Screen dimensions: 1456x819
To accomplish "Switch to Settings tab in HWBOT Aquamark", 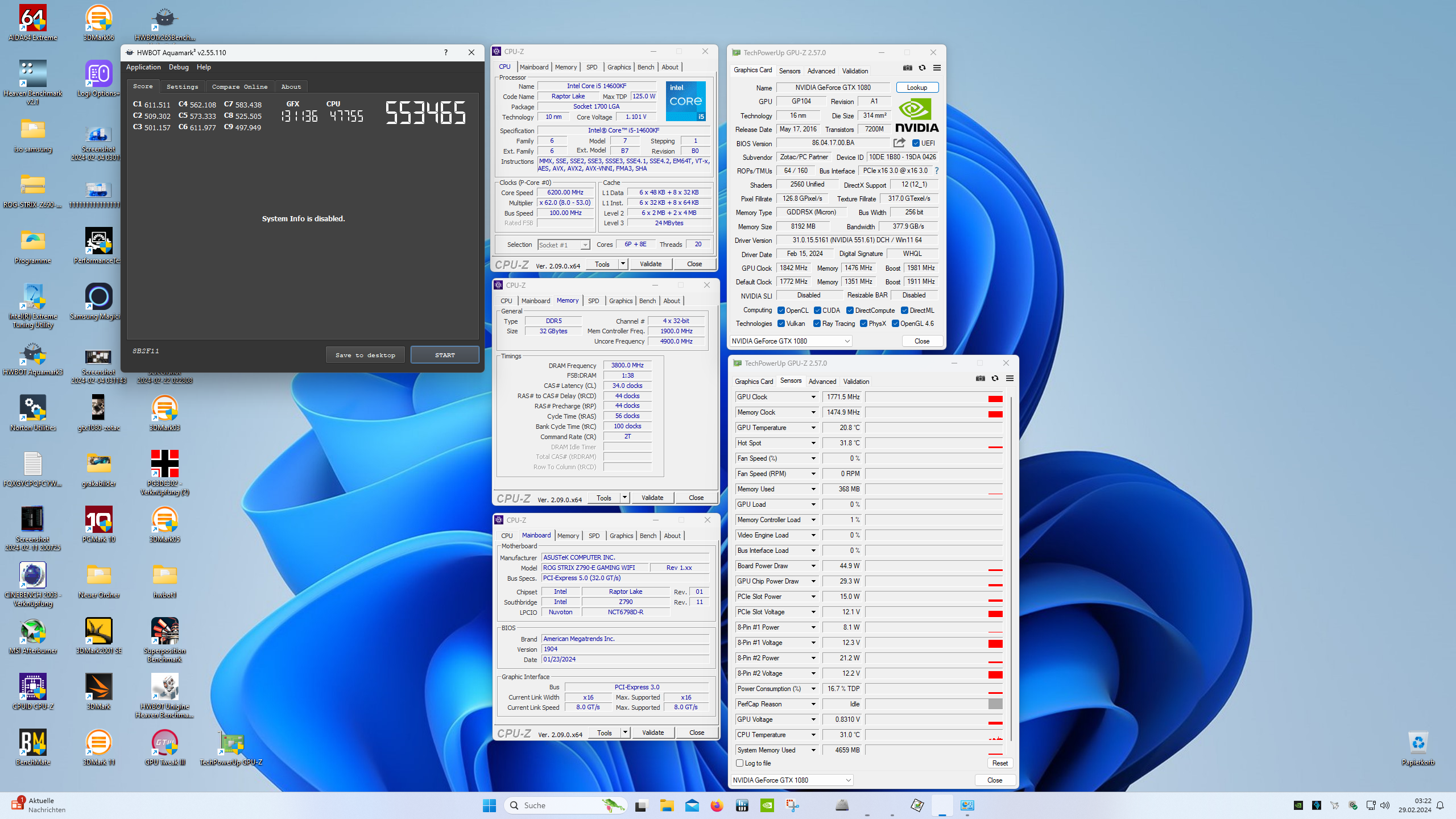I will point(182,86).
